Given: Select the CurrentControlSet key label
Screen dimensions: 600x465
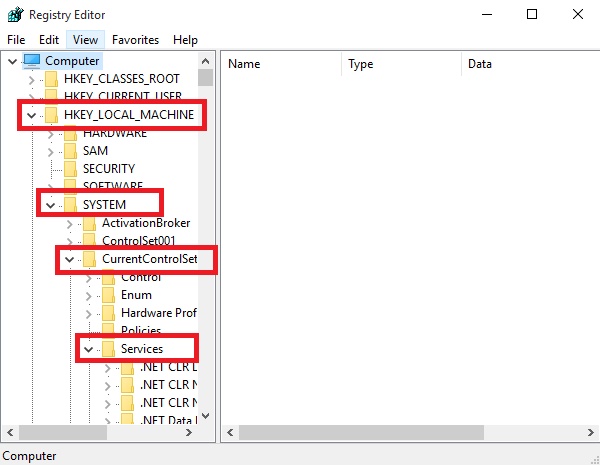Looking at the screenshot, I should [150, 259].
